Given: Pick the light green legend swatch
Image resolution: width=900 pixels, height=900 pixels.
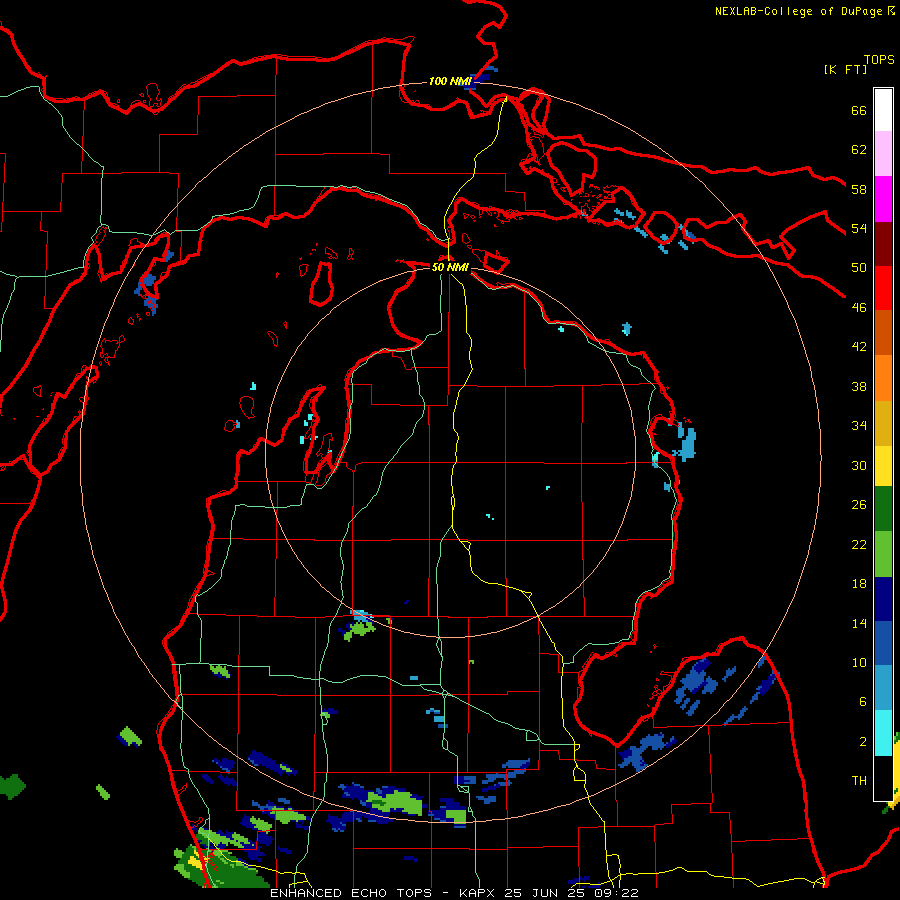Looking at the screenshot, I should [x=883, y=554].
